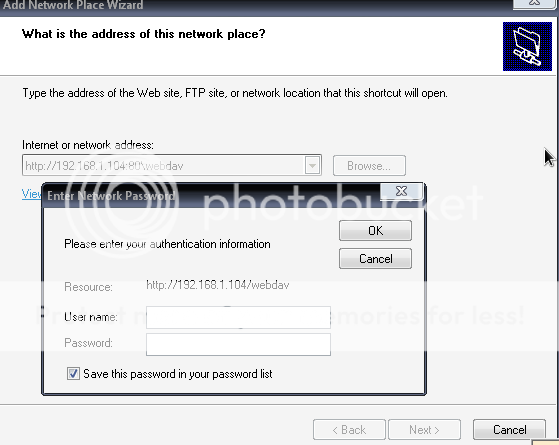Click the wizard's Back button
559x445 pixels.
[349, 430]
